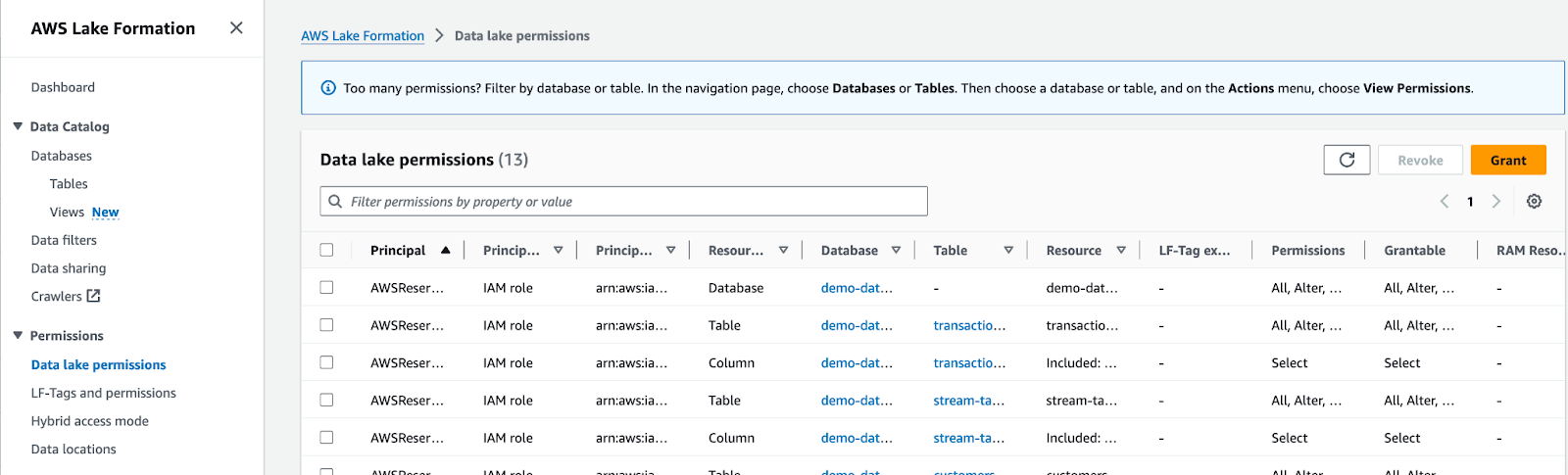
Task: Open the Table column filter arrow
Action: (x=1008, y=250)
